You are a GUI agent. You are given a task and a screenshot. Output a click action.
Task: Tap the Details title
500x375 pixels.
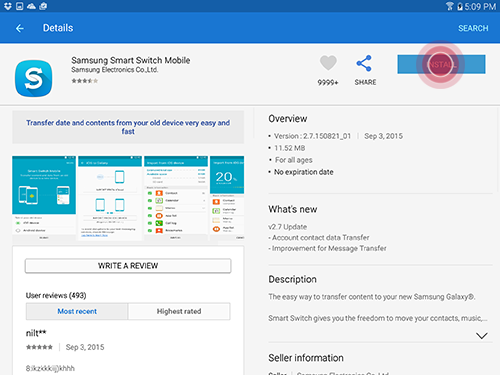tap(58, 28)
